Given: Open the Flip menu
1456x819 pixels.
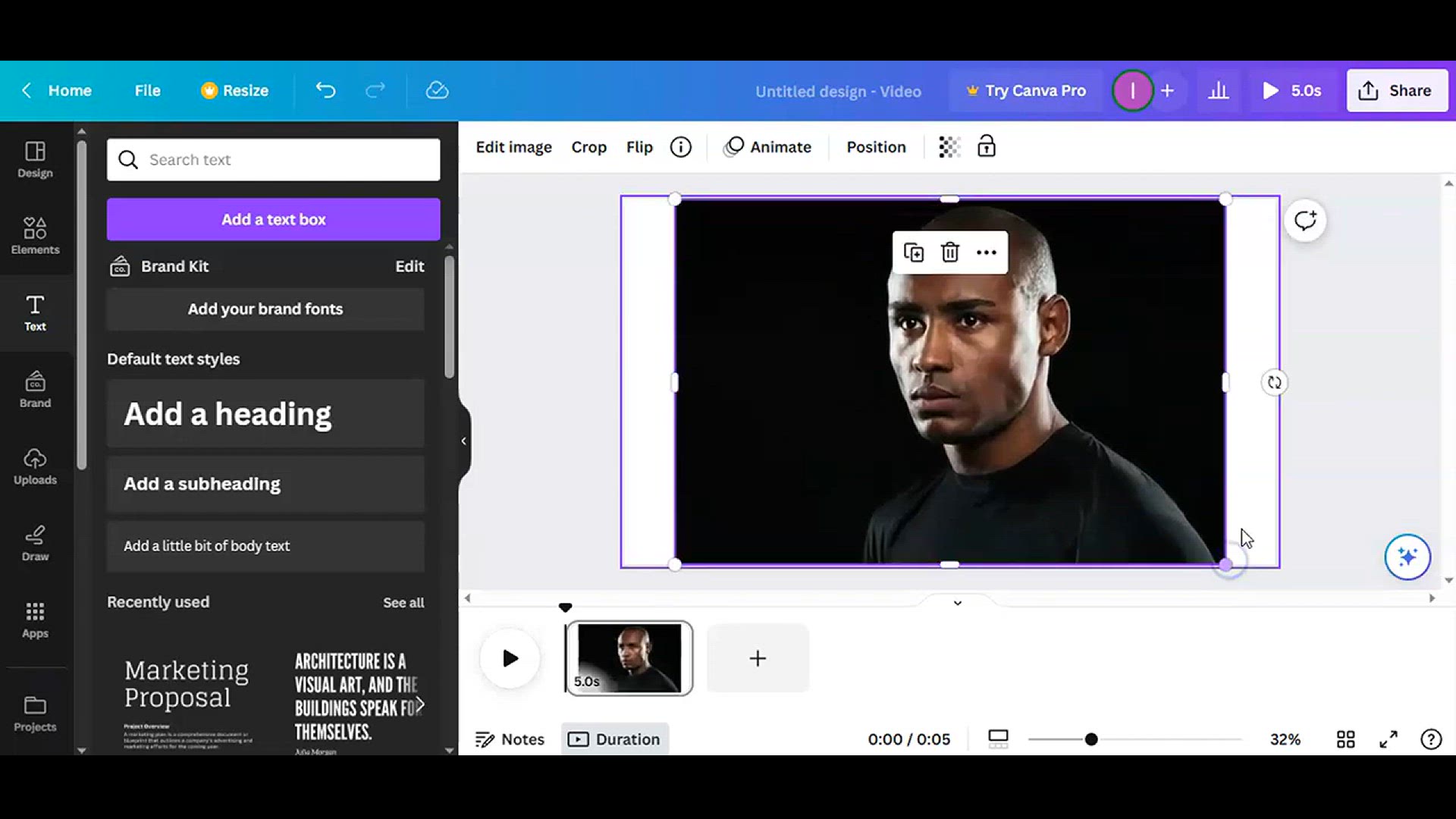Looking at the screenshot, I should [x=639, y=147].
